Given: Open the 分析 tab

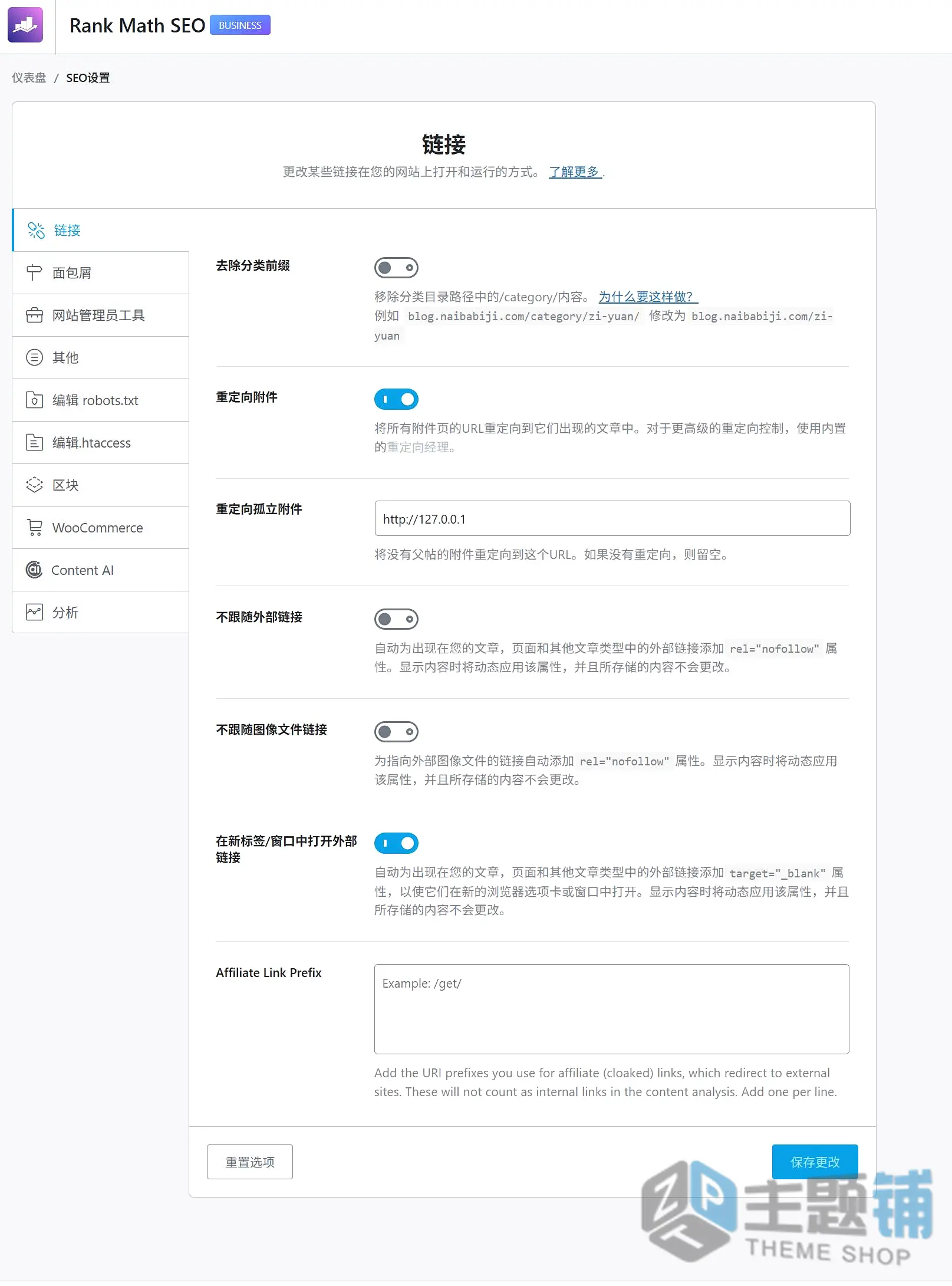Looking at the screenshot, I should click(x=101, y=612).
